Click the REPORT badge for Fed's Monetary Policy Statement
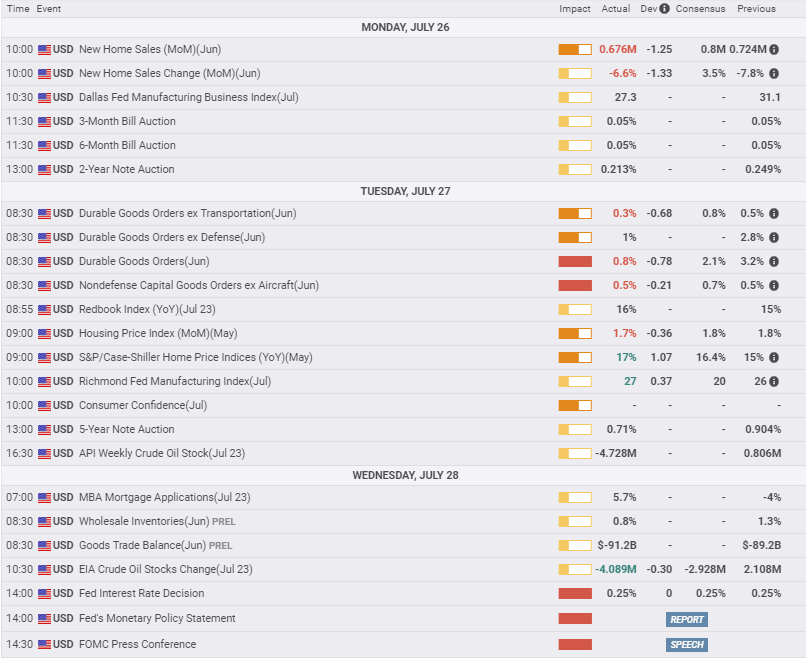The height and width of the screenshot is (658, 806). click(x=687, y=619)
